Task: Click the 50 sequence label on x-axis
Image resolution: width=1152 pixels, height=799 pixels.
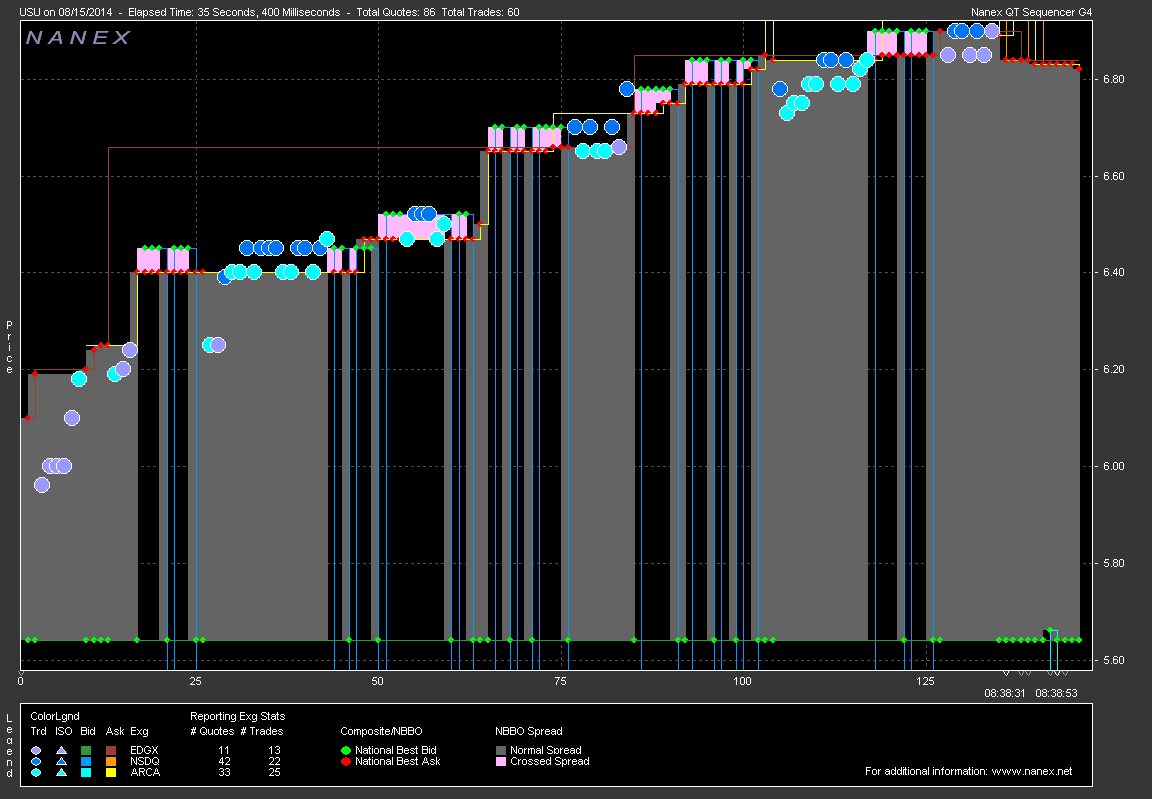Action: (x=378, y=682)
